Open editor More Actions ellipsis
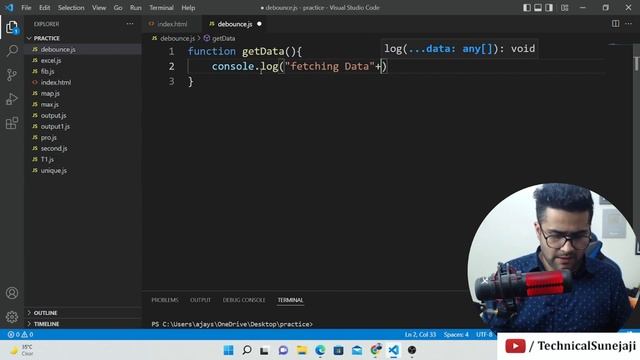Screen dimensions: 640x360 pos(628,24)
